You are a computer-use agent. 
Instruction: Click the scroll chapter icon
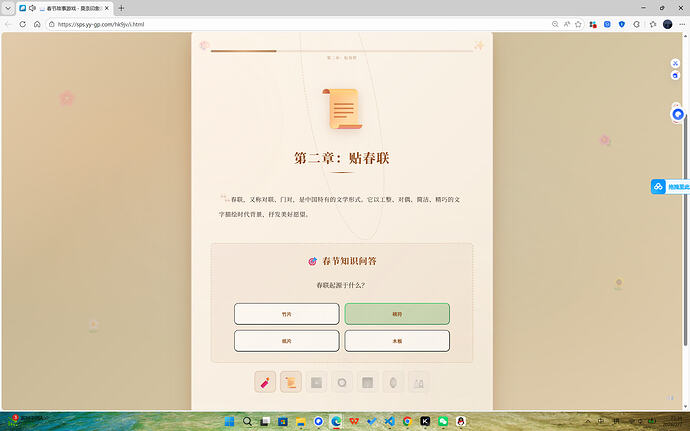pos(291,381)
